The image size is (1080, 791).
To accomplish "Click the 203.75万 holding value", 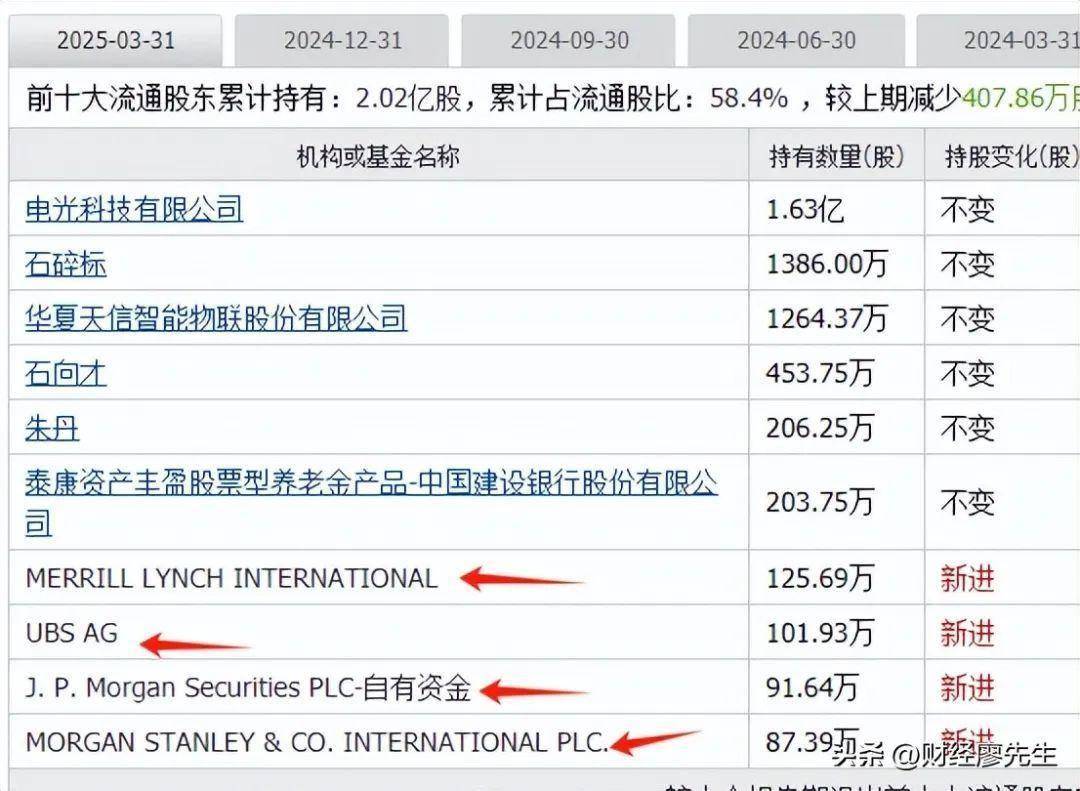I will 820,502.
